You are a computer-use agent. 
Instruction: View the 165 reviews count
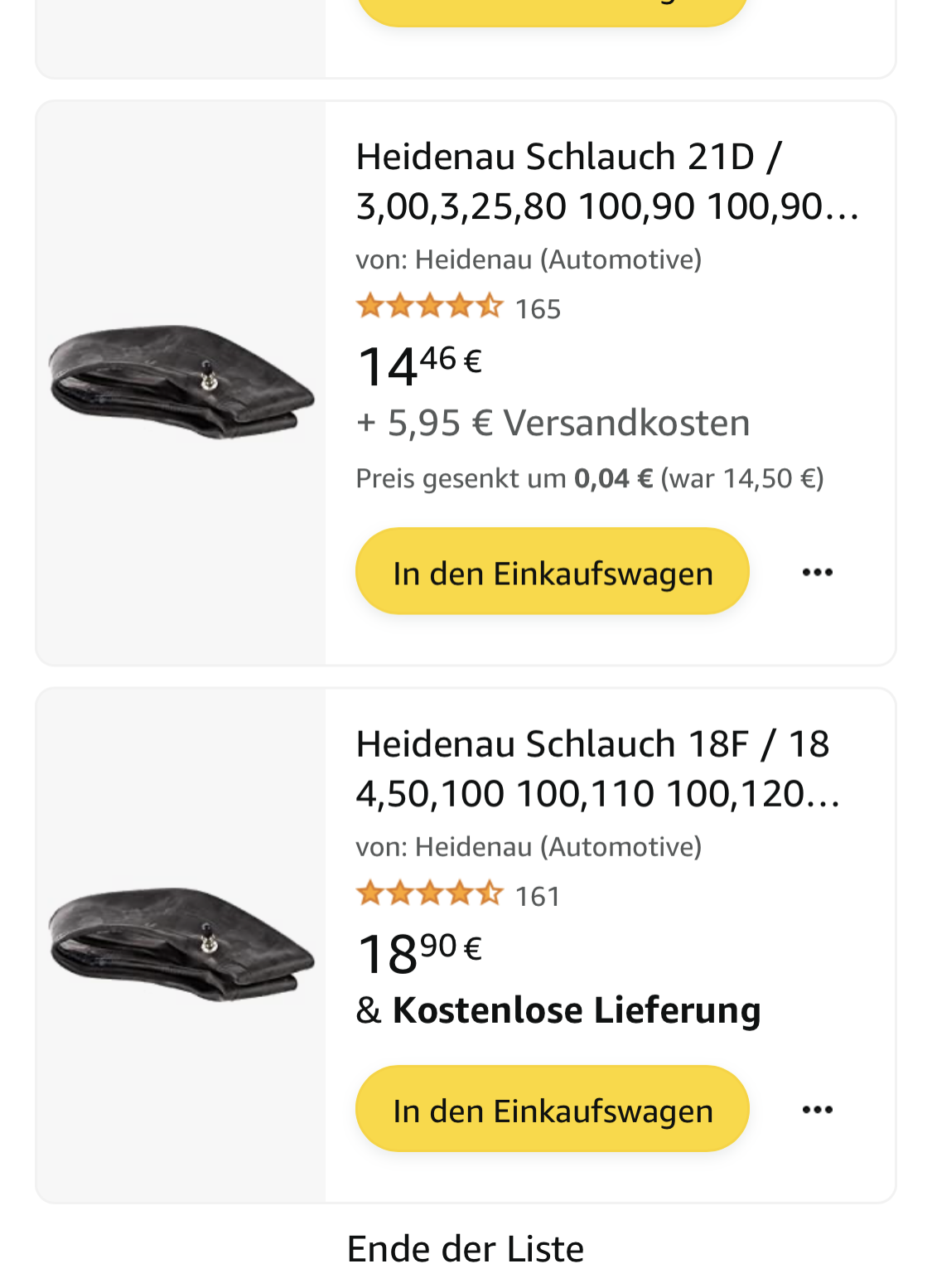click(538, 309)
